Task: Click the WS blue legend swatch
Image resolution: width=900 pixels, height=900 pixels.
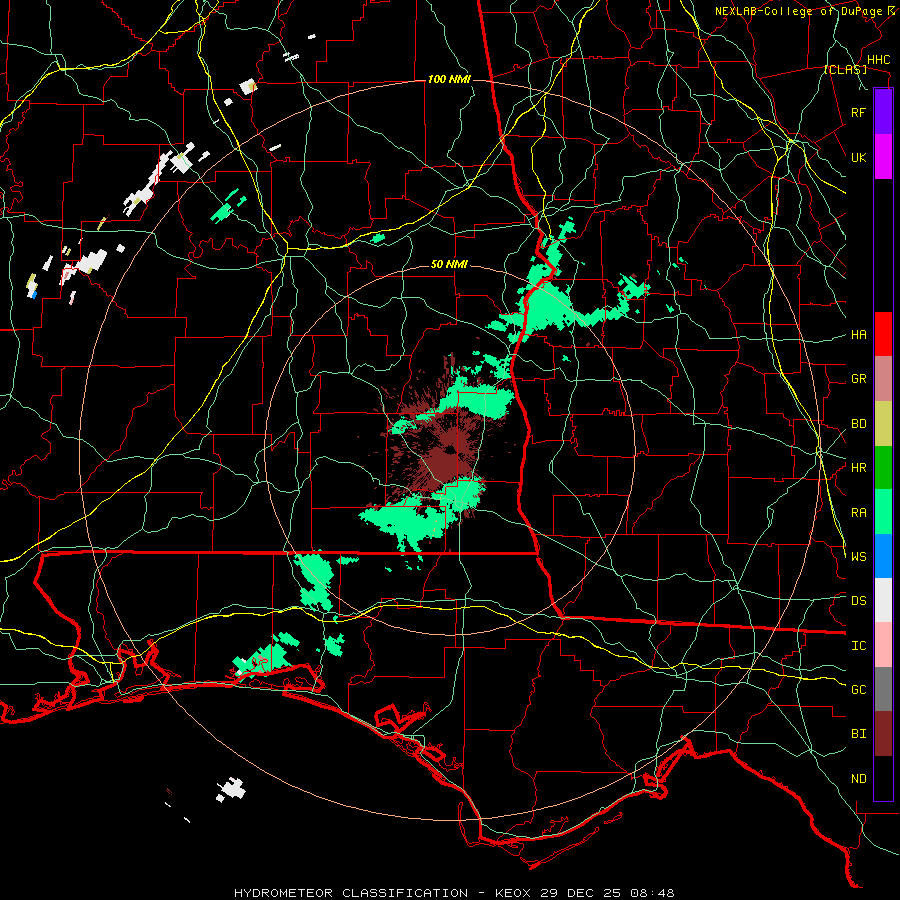Action: point(883,556)
